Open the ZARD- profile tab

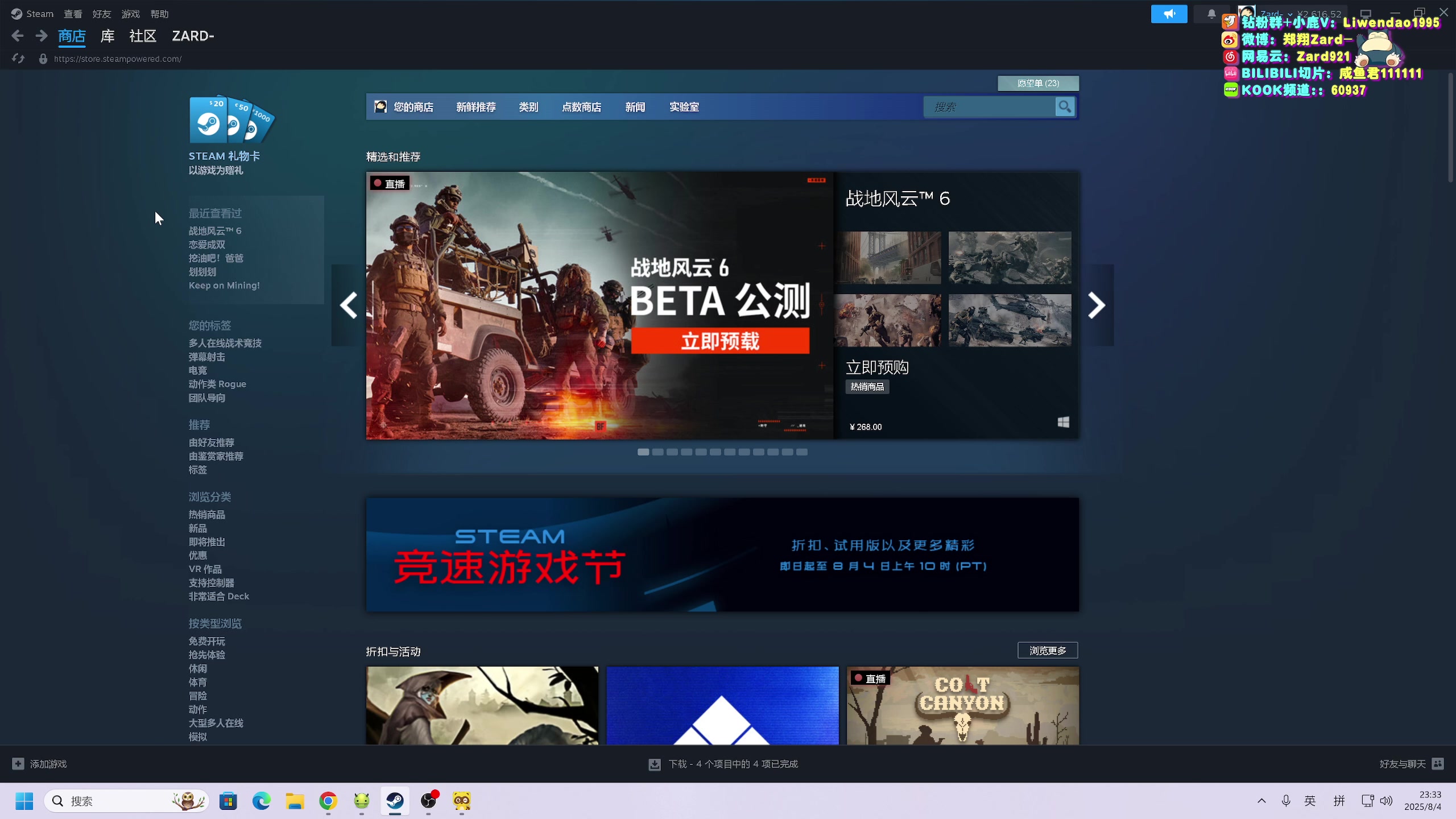coord(193,36)
